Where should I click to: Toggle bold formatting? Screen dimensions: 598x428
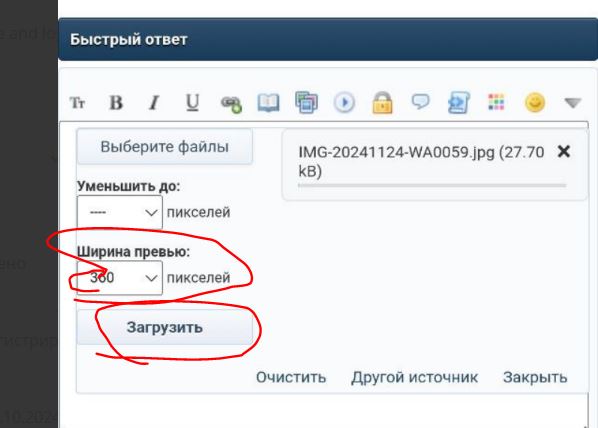pyautogui.click(x=116, y=103)
